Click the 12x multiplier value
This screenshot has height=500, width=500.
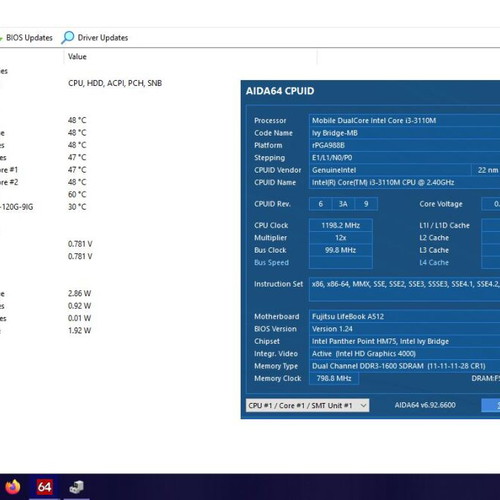[341, 238]
